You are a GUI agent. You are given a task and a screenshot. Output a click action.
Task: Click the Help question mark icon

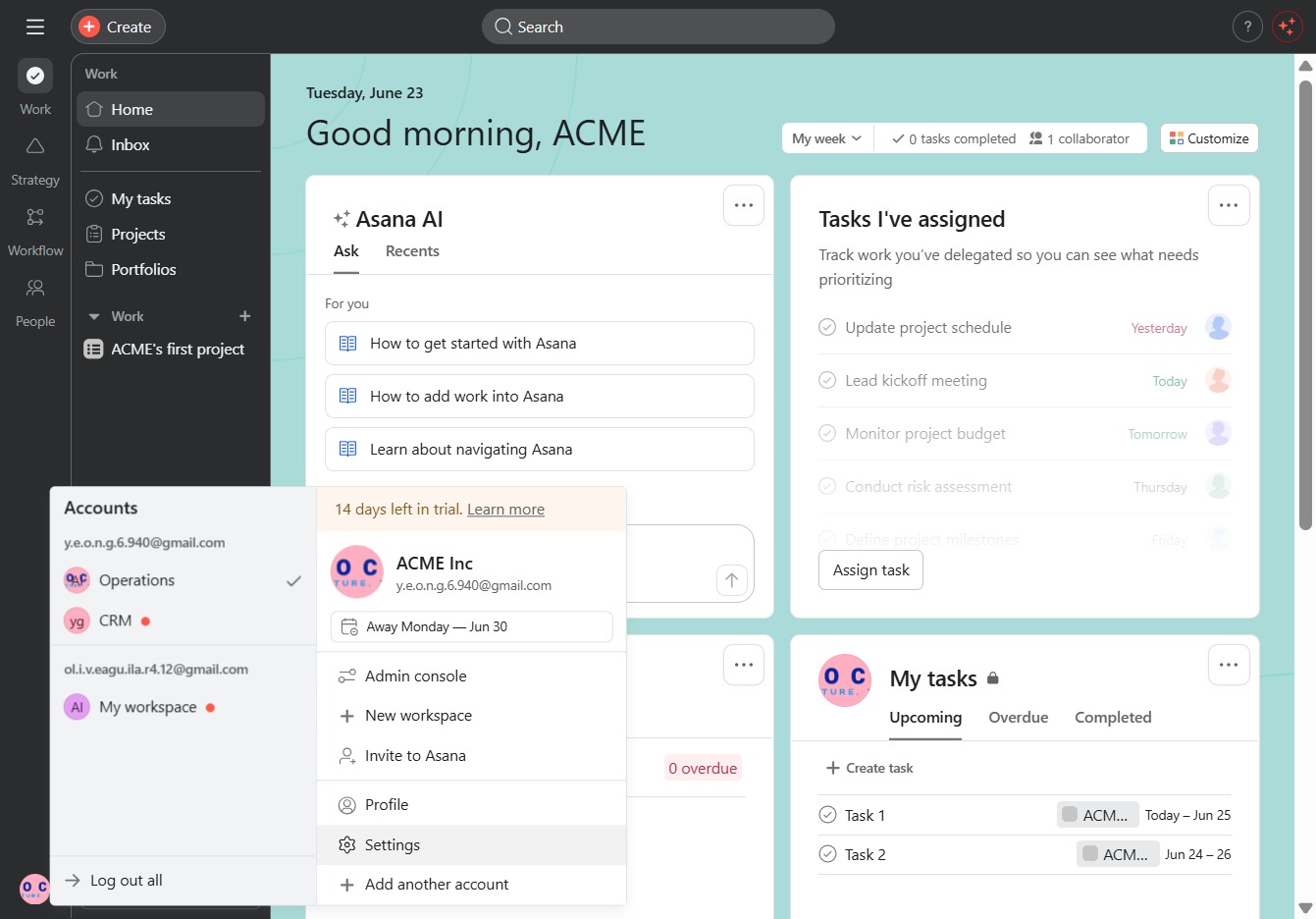(x=1247, y=27)
